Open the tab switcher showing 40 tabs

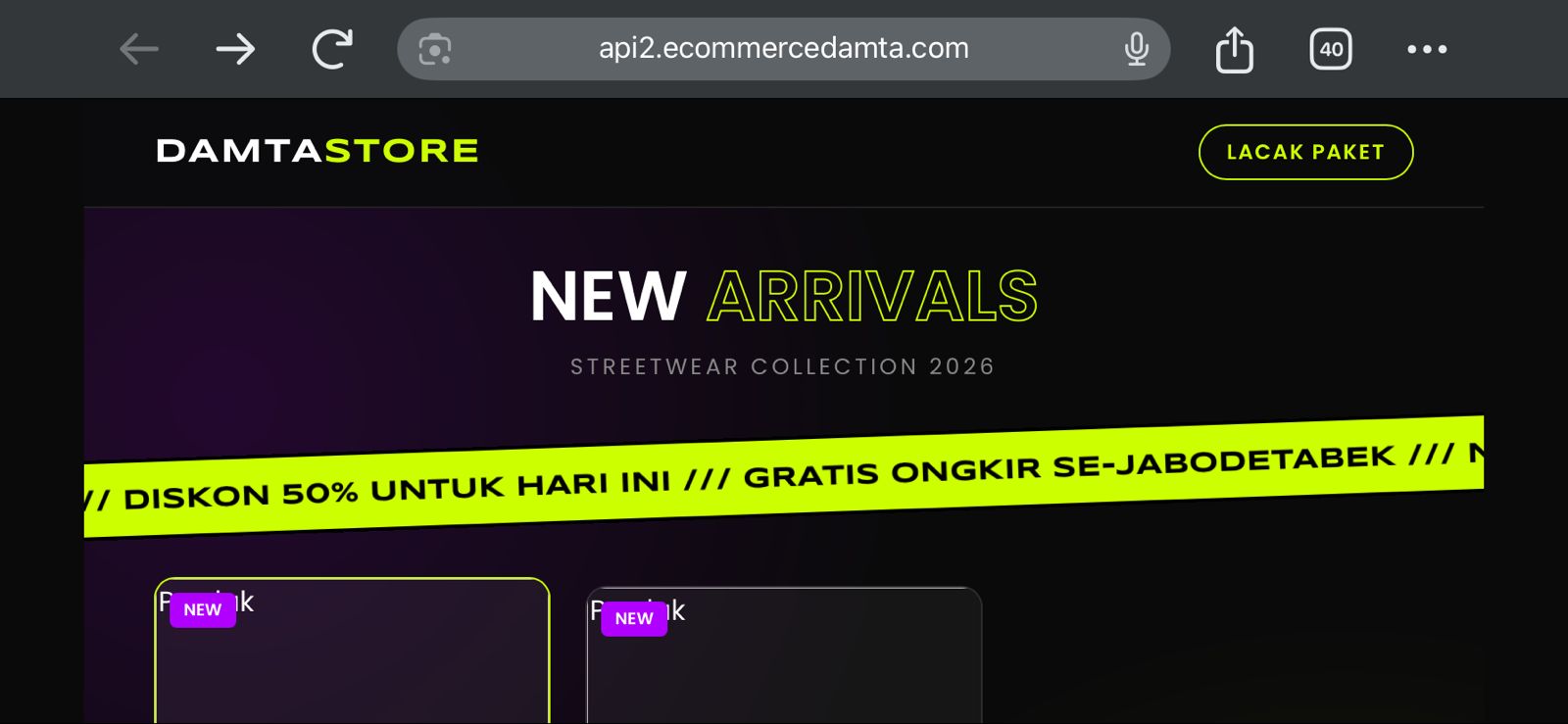tap(1331, 49)
